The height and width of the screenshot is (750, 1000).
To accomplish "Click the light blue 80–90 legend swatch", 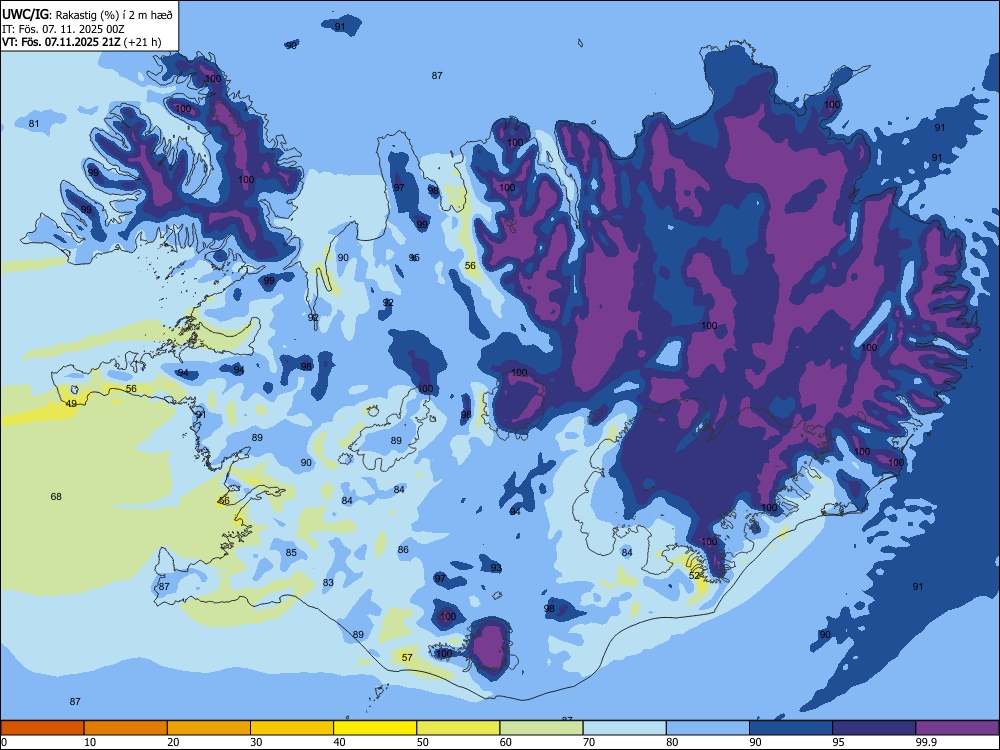I will coord(708,728).
